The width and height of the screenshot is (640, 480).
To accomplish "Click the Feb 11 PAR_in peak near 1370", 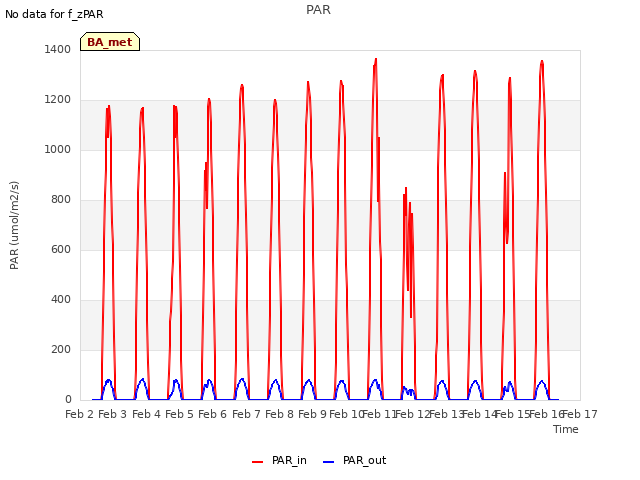I will (376, 60).
